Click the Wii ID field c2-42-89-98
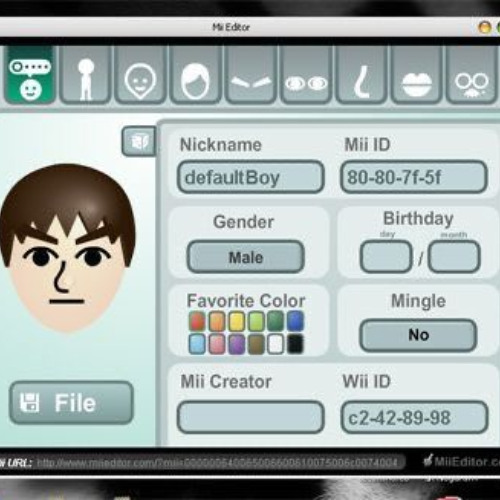Viewport: 500px width, 500px height. coord(414,417)
